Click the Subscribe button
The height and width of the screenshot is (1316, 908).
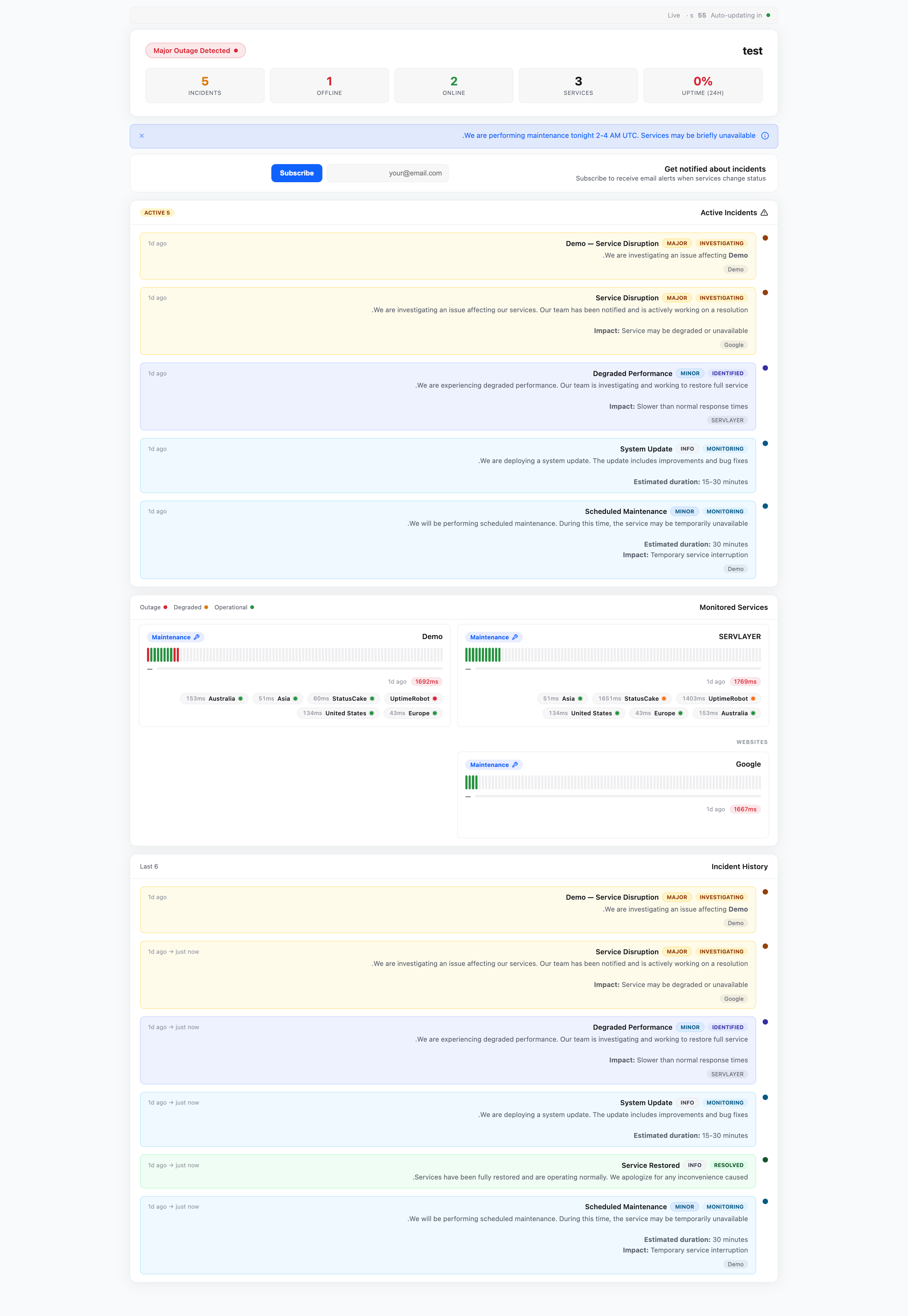(x=296, y=173)
